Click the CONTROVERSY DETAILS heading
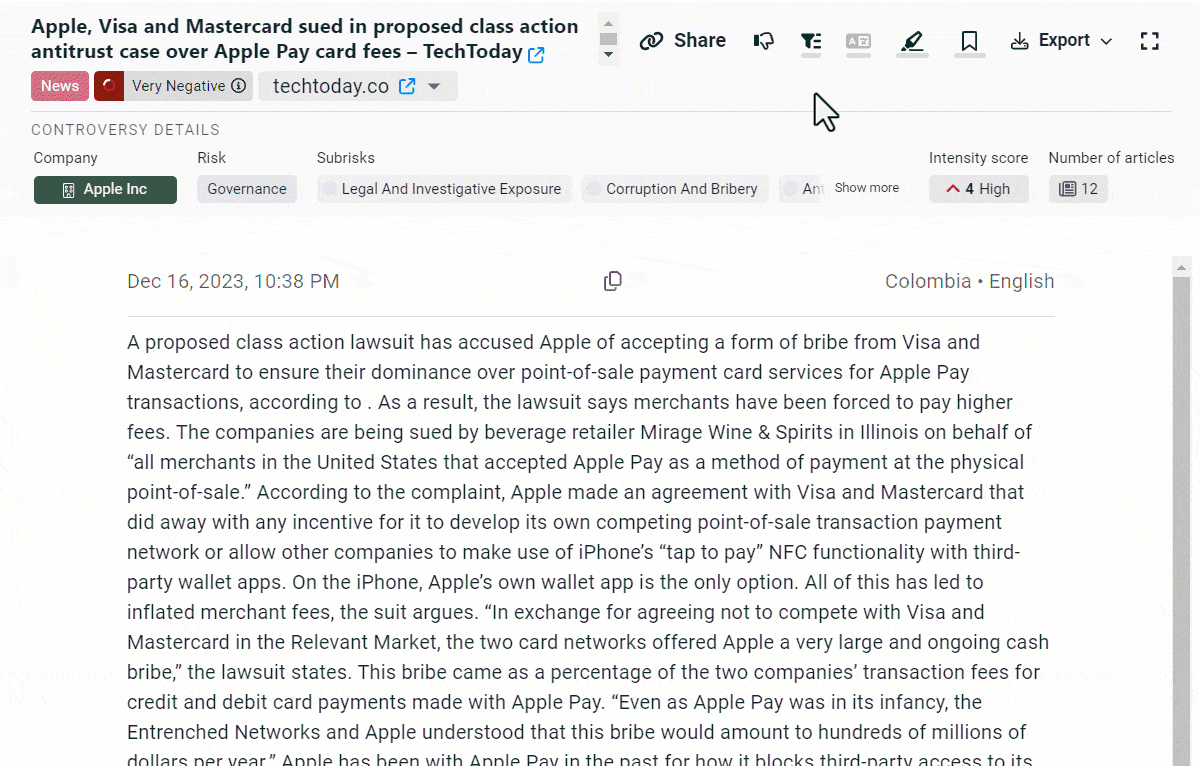The image size is (1200, 766). [126, 130]
